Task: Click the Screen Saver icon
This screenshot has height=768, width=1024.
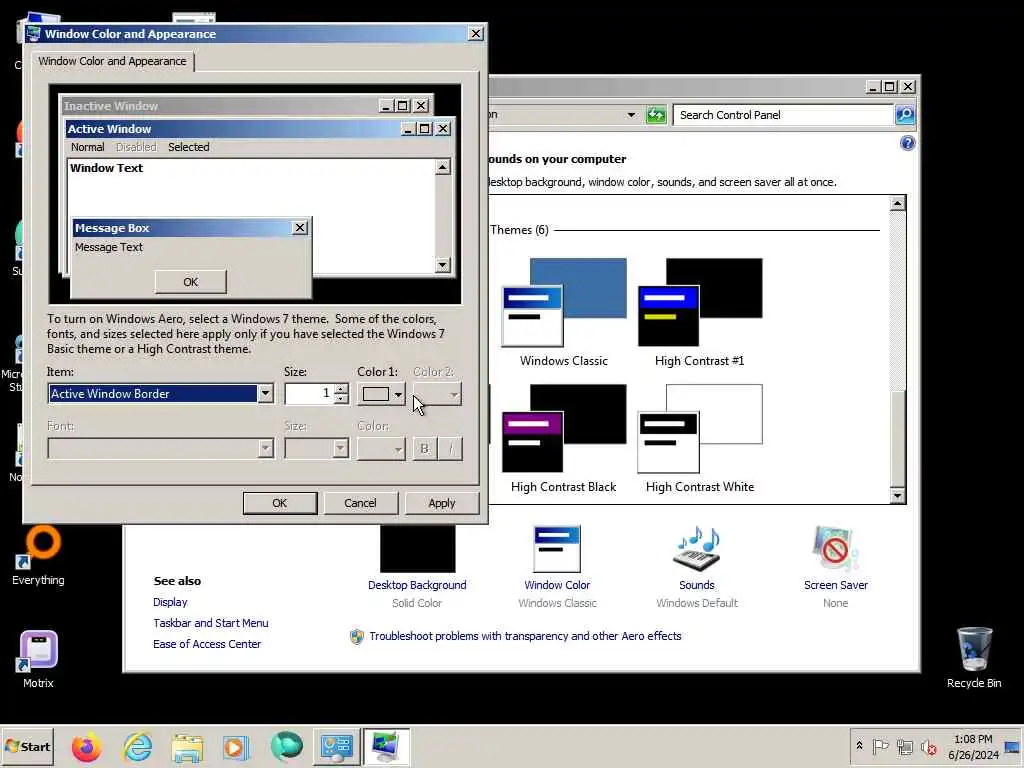Action: 835,549
